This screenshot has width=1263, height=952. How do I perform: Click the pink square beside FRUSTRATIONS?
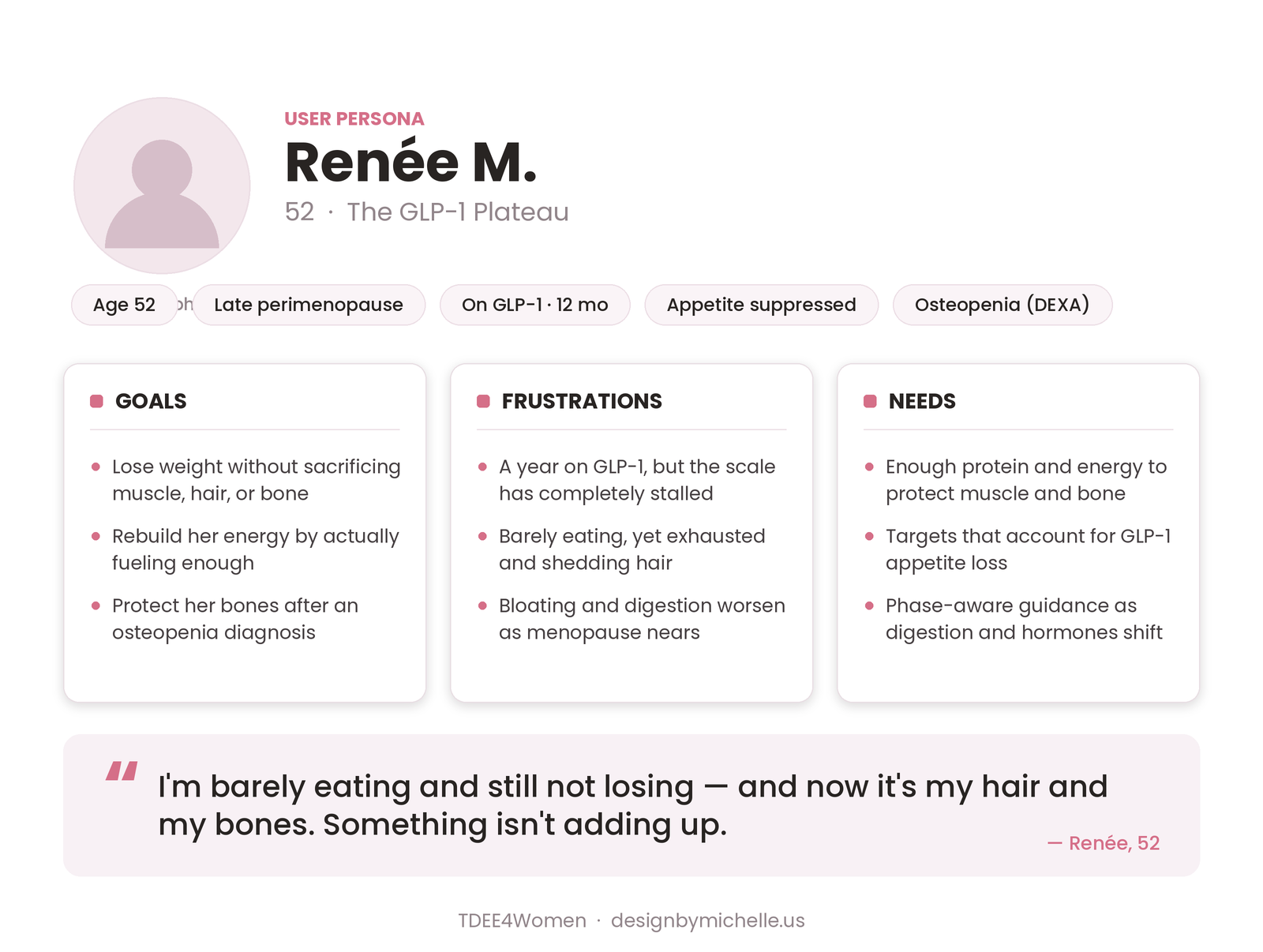(x=483, y=401)
